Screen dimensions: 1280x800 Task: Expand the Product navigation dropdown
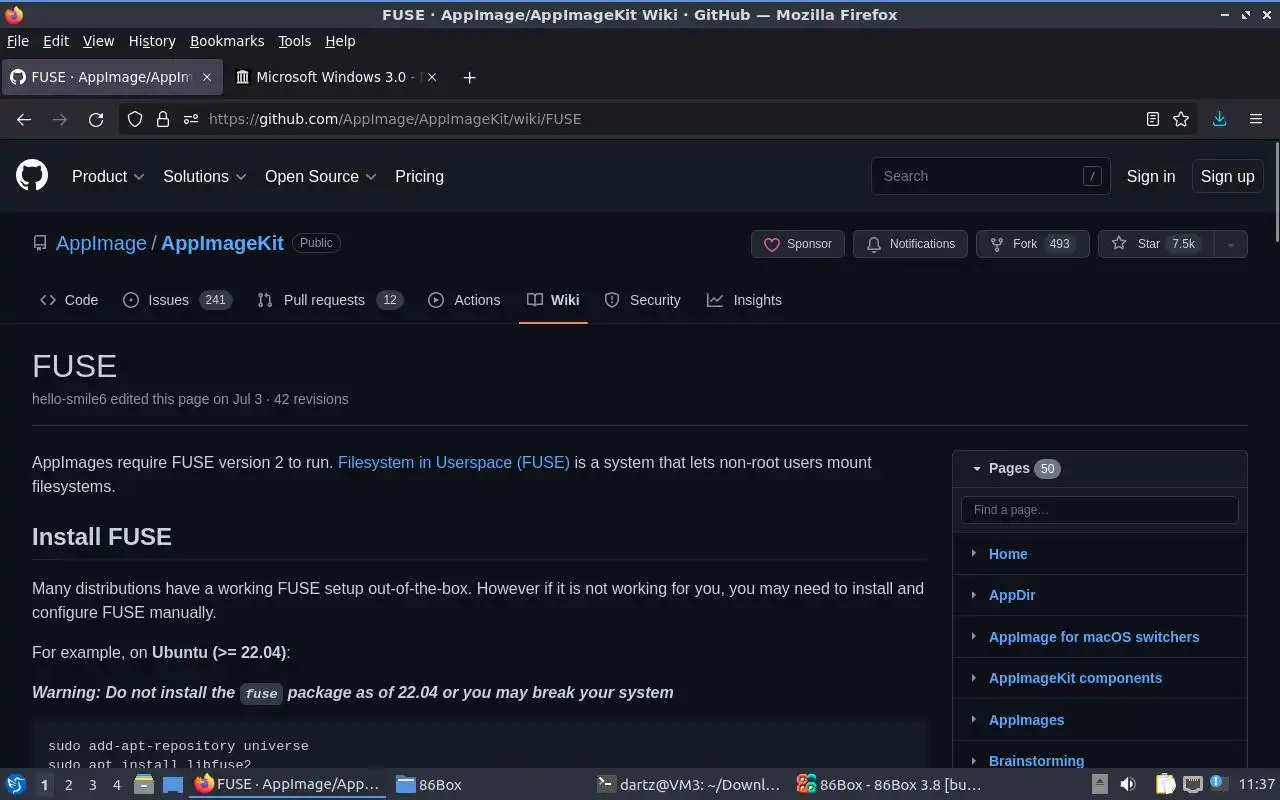[108, 176]
